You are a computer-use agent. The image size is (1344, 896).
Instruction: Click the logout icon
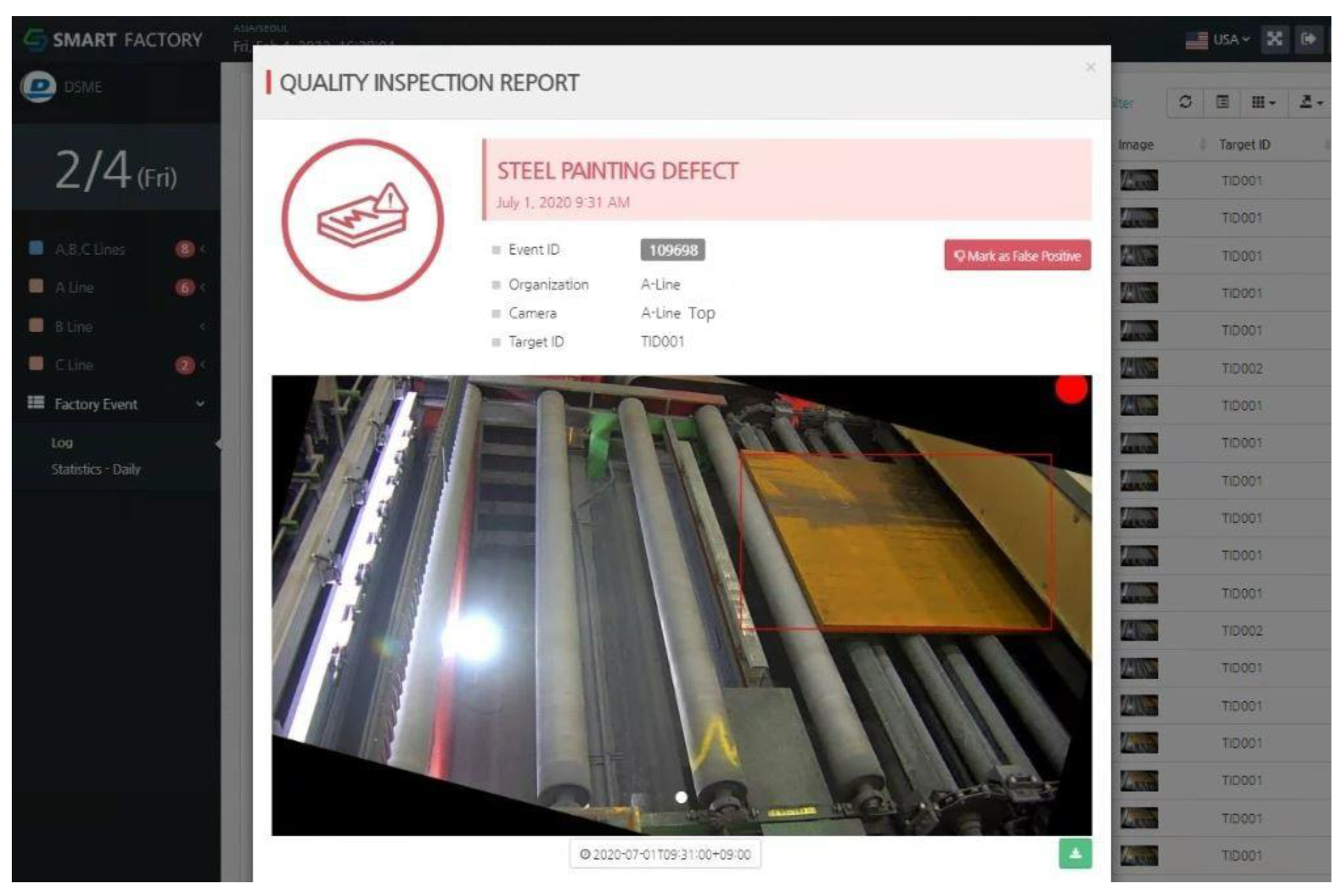[x=1309, y=40]
